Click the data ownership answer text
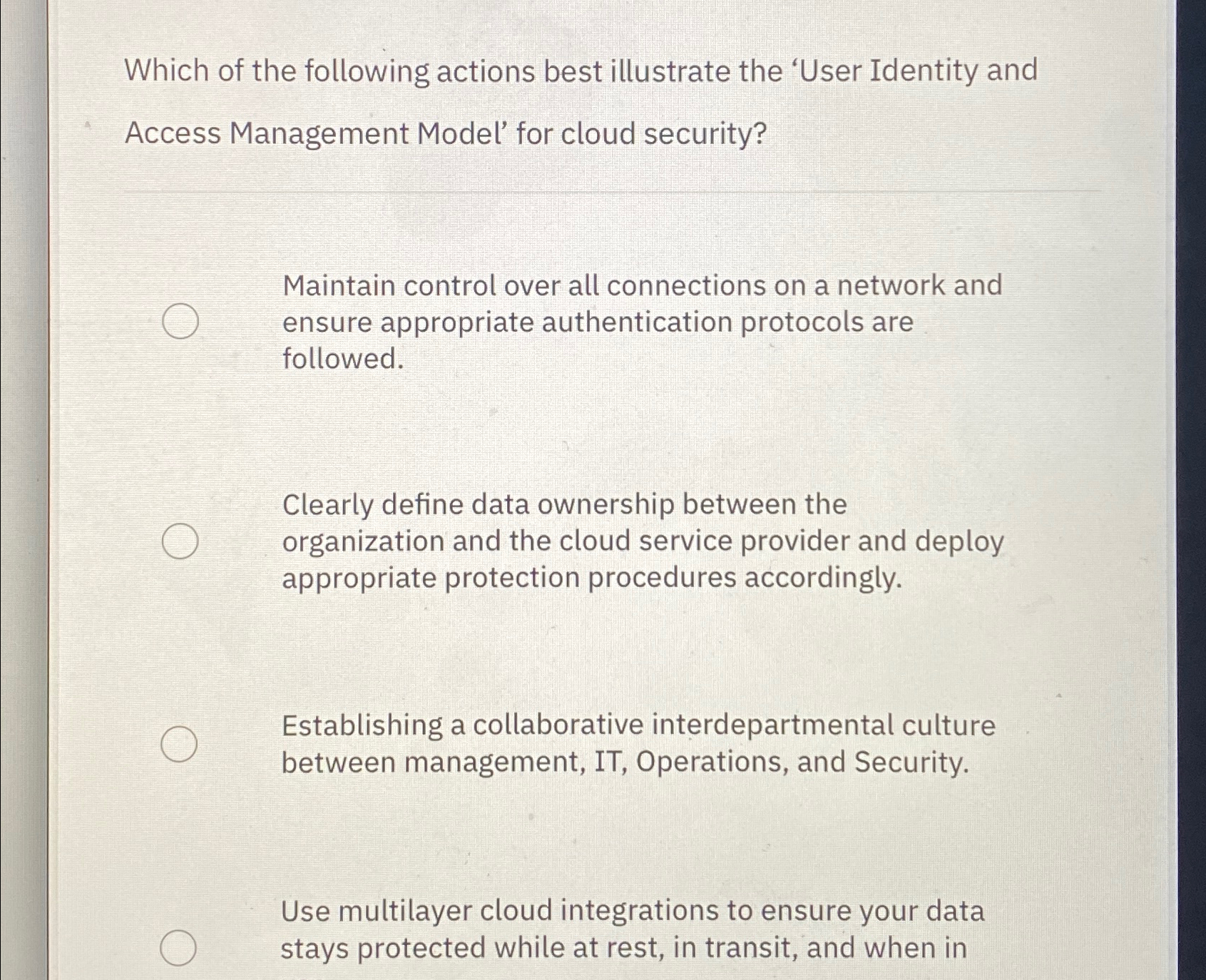Image resolution: width=1206 pixels, height=980 pixels. (640, 542)
